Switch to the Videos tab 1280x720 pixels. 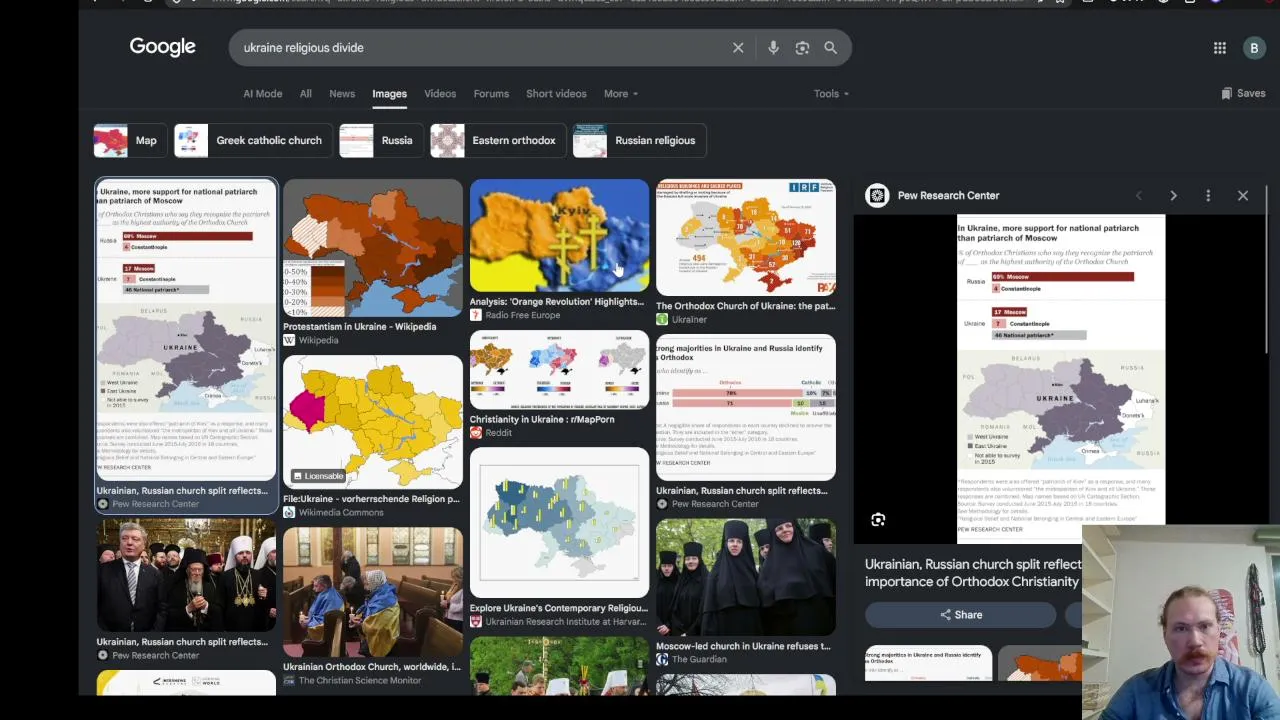click(440, 94)
